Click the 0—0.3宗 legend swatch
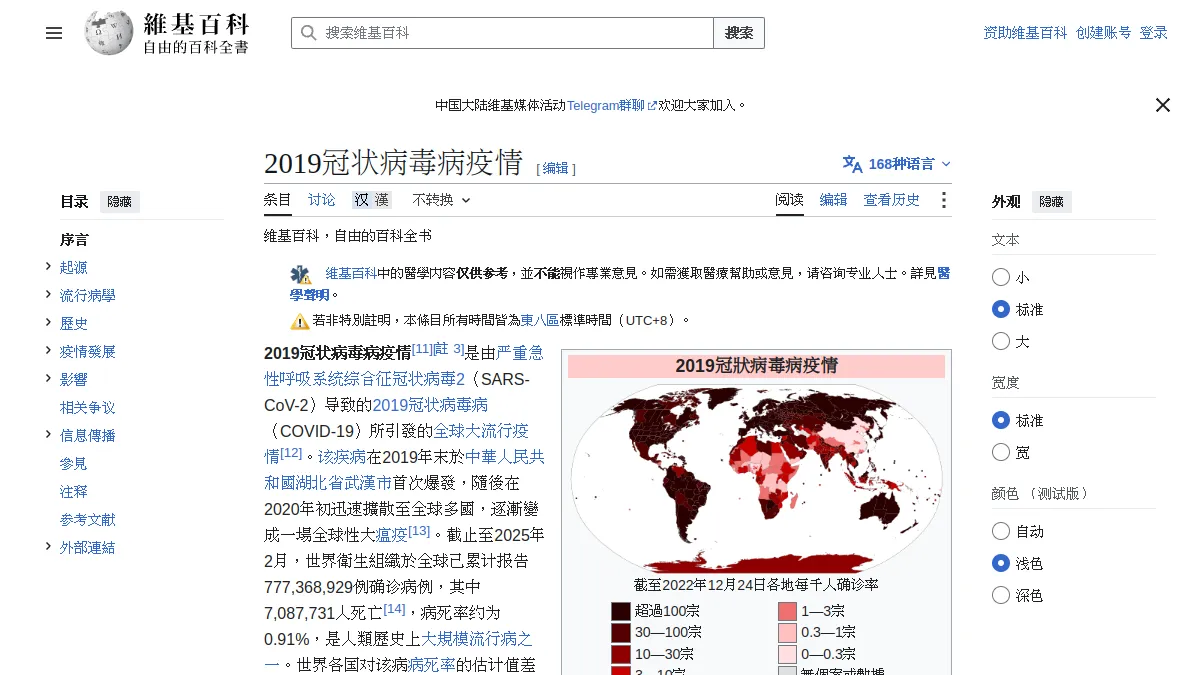Image resolution: width=1200 pixels, height=675 pixels. tap(787, 654)
